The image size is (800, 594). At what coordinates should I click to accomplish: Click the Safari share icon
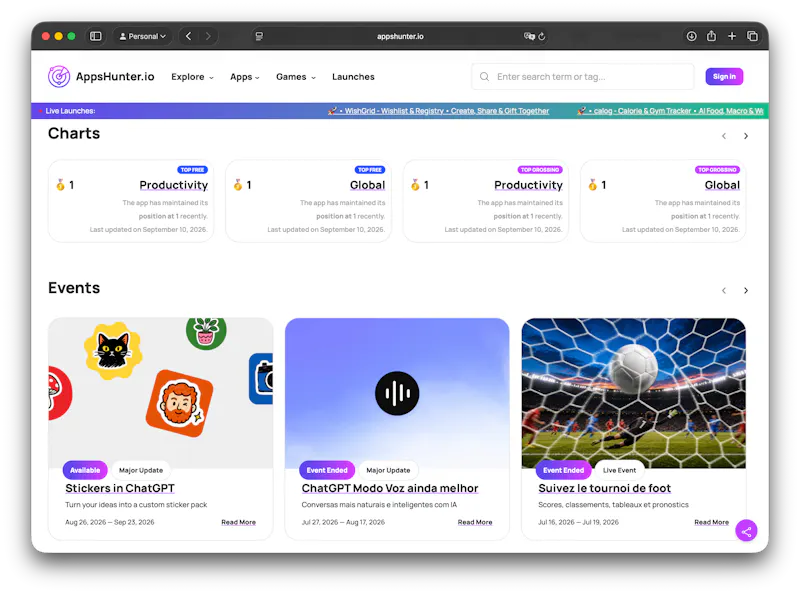point(711,36)
